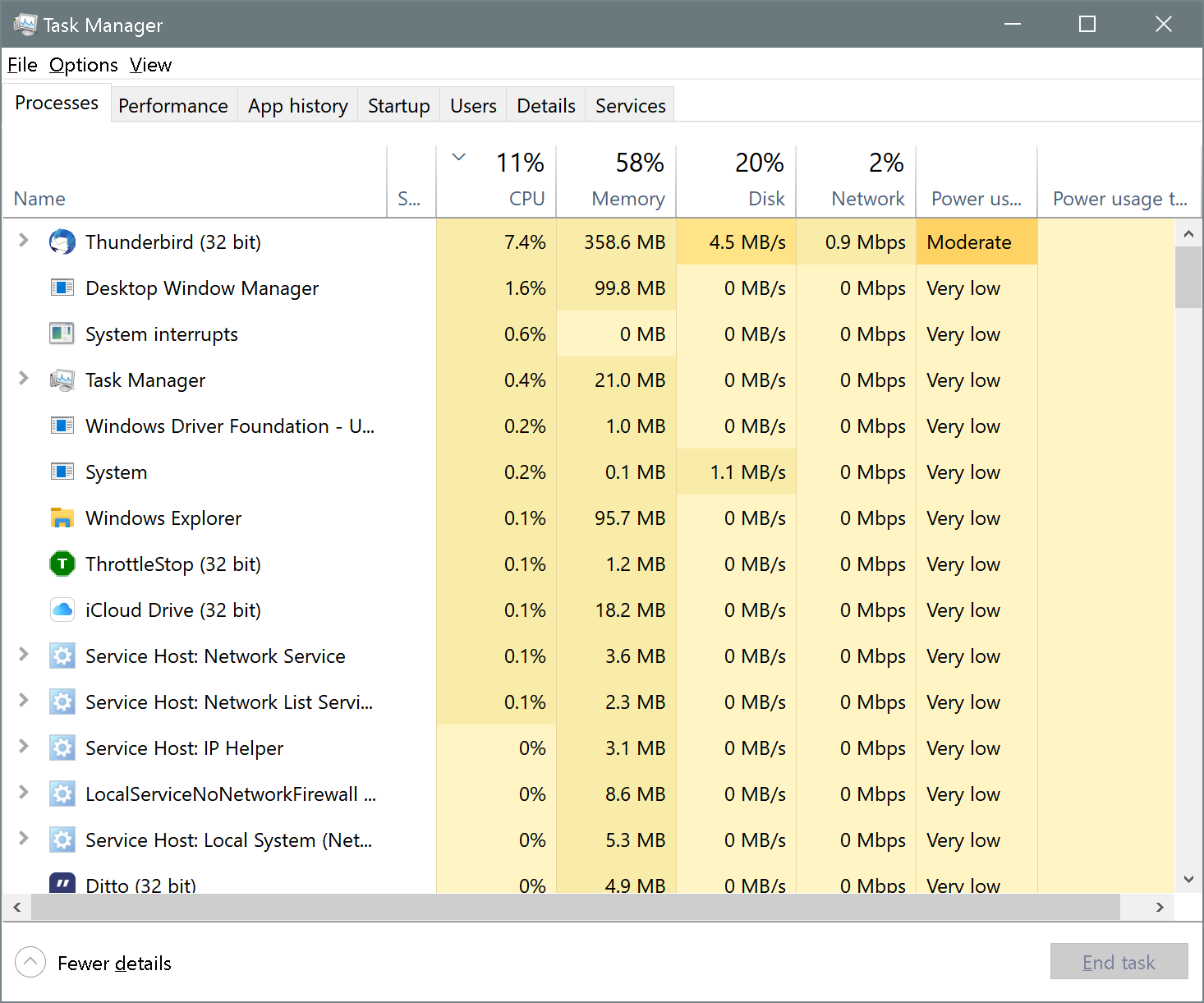Switch to the Performance tab
The width and height of the screenshot is (1204, 1003).
173,106
